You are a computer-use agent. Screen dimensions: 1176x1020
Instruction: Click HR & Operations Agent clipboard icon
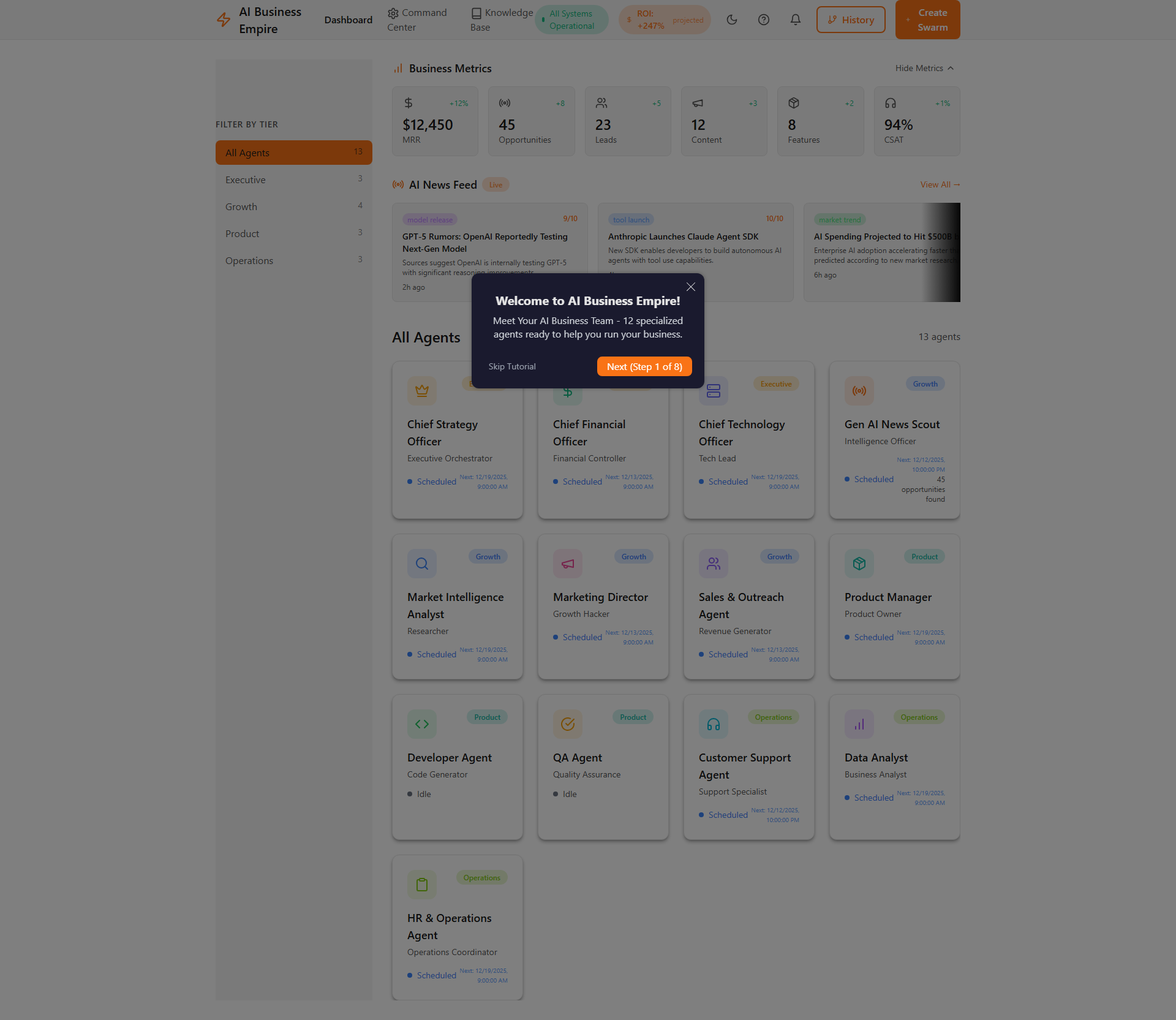click(x=422, y=885)
